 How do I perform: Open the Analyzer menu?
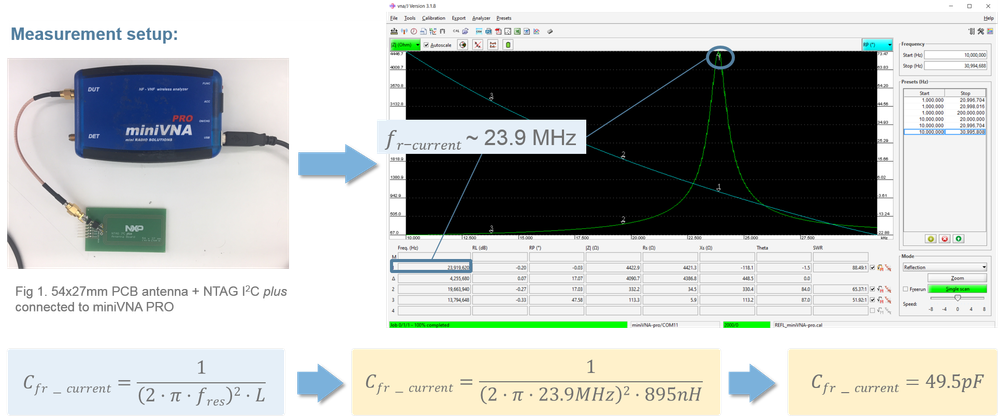point(481,18)
